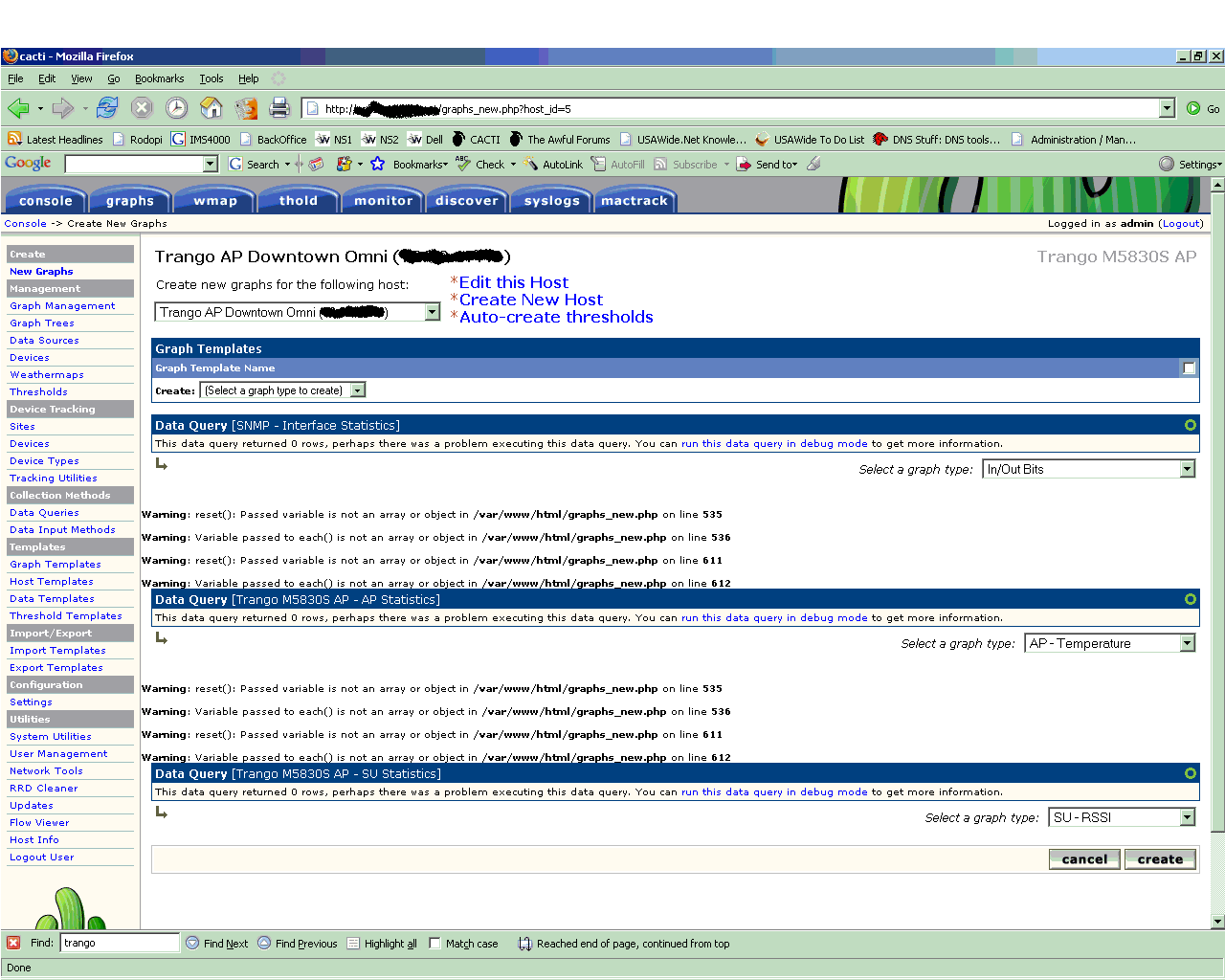Viewport: 1225px width, 980px height.
Task: Click the Firefox Back arrow button
Action: click(17, 108)
